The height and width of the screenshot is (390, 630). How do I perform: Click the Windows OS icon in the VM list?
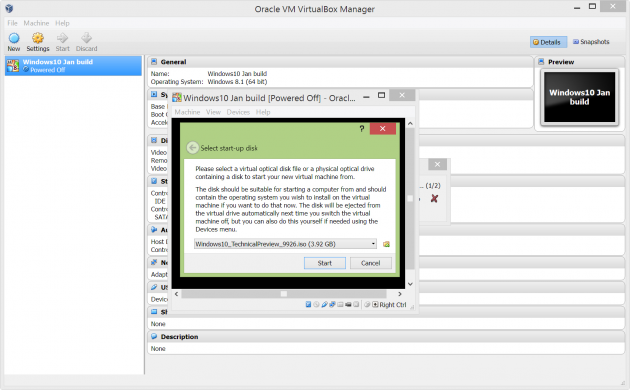tap(13, 65)
